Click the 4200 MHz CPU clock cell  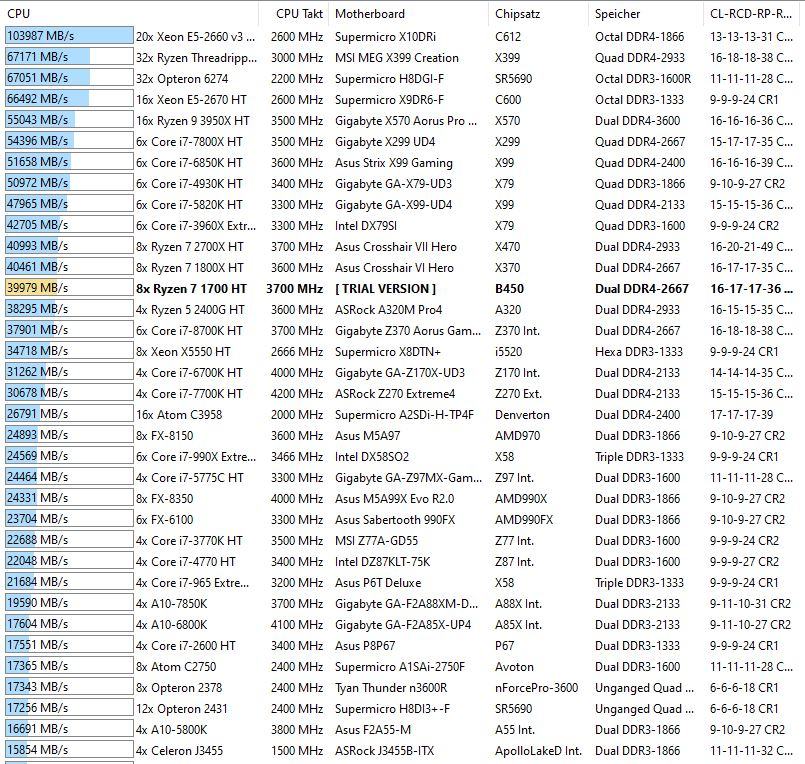pyautogui.click(x=297, y=394)
